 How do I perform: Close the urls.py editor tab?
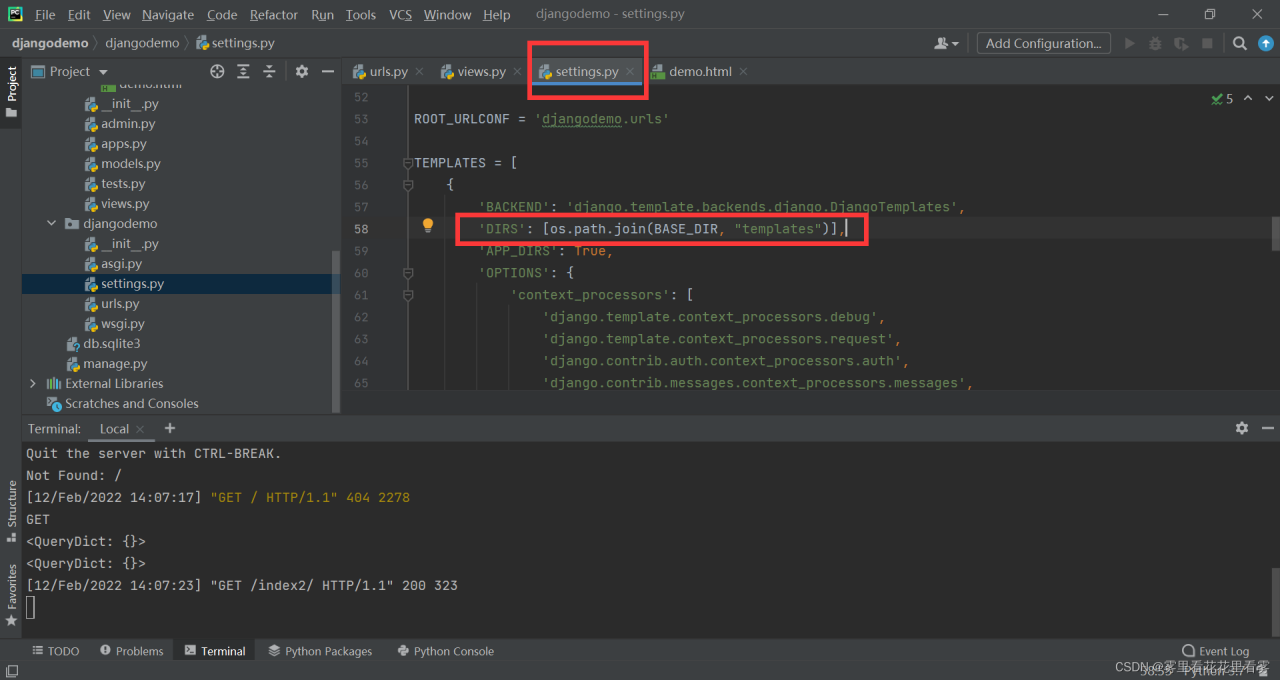point(419,71)
